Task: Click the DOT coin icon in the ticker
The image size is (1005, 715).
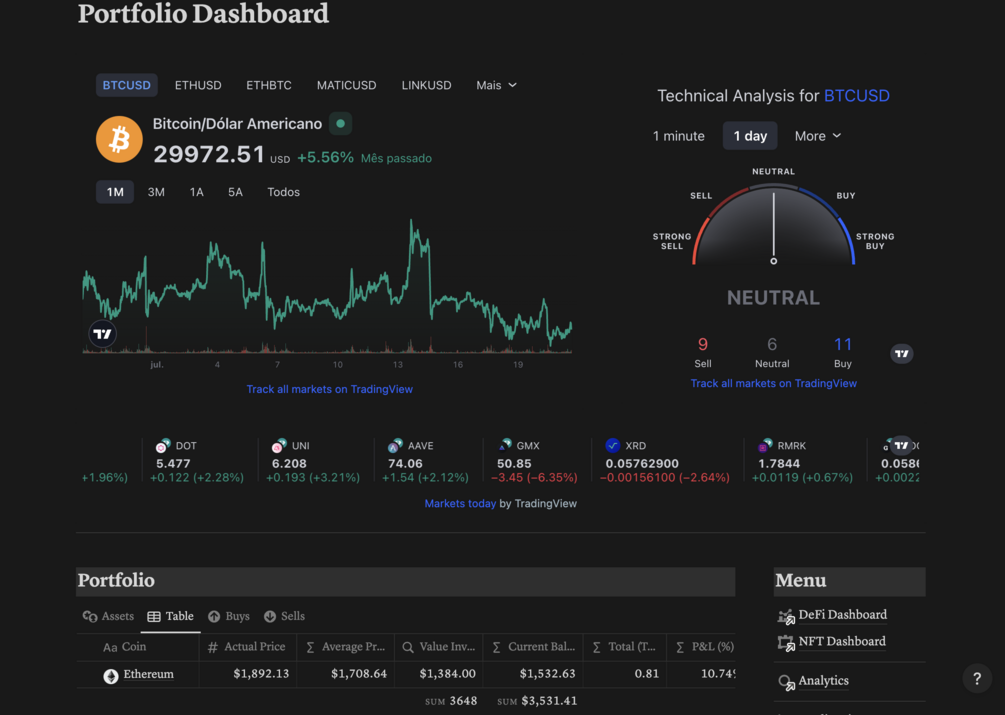Action: tap(163, 445)
